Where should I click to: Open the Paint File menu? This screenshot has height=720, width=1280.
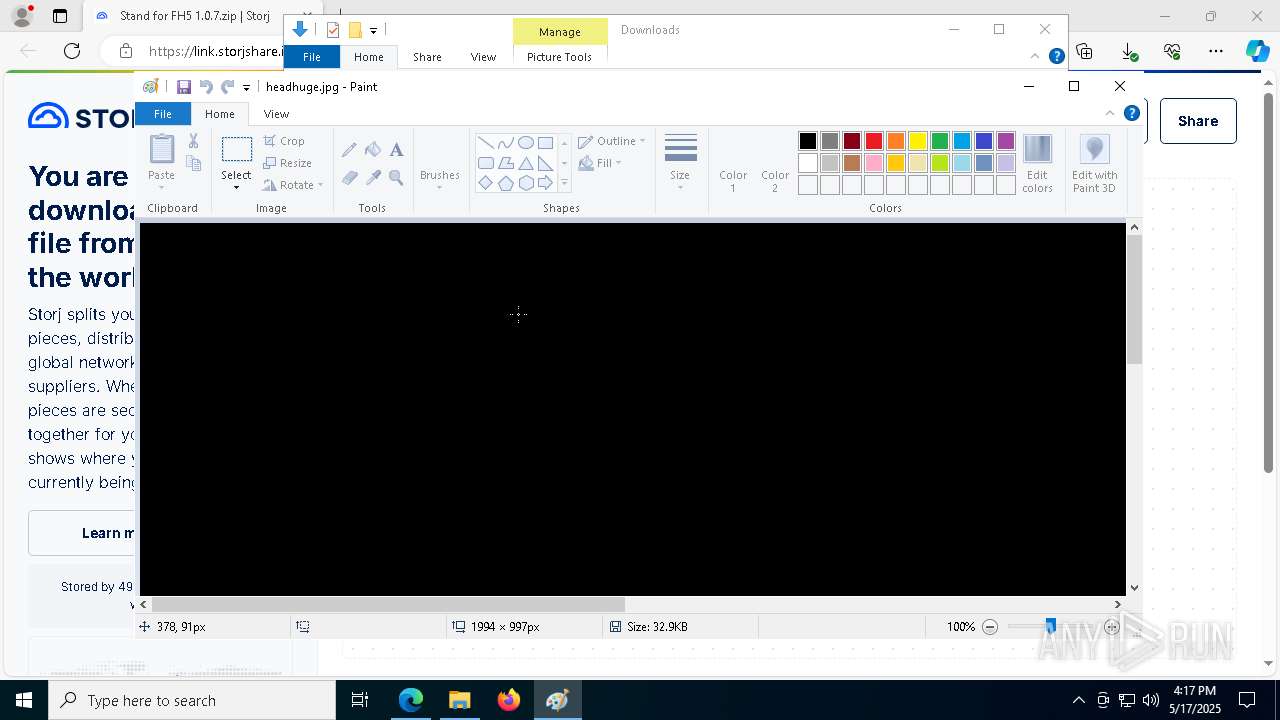click(x=162, y=114)
